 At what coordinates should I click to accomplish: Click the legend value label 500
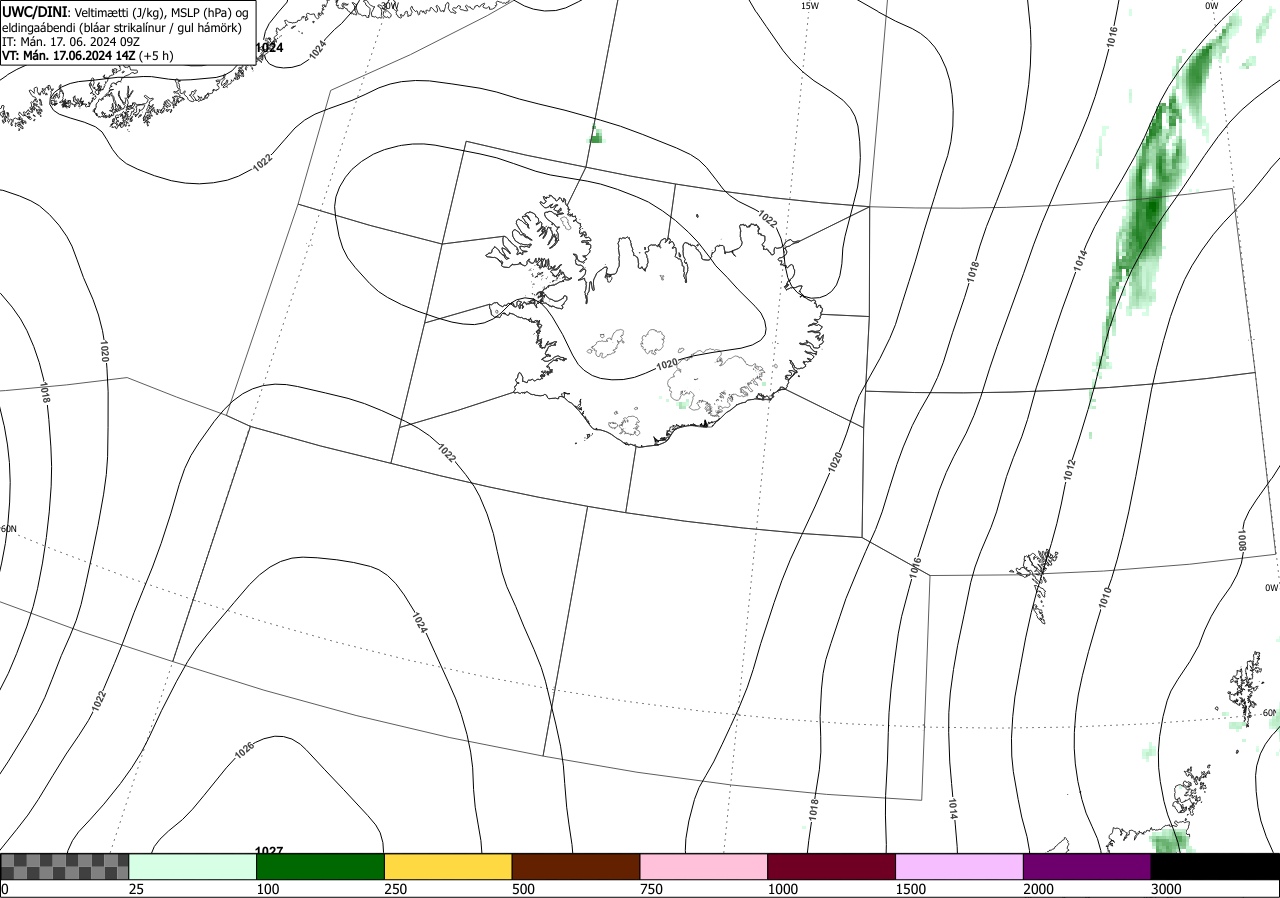point(524,889)
